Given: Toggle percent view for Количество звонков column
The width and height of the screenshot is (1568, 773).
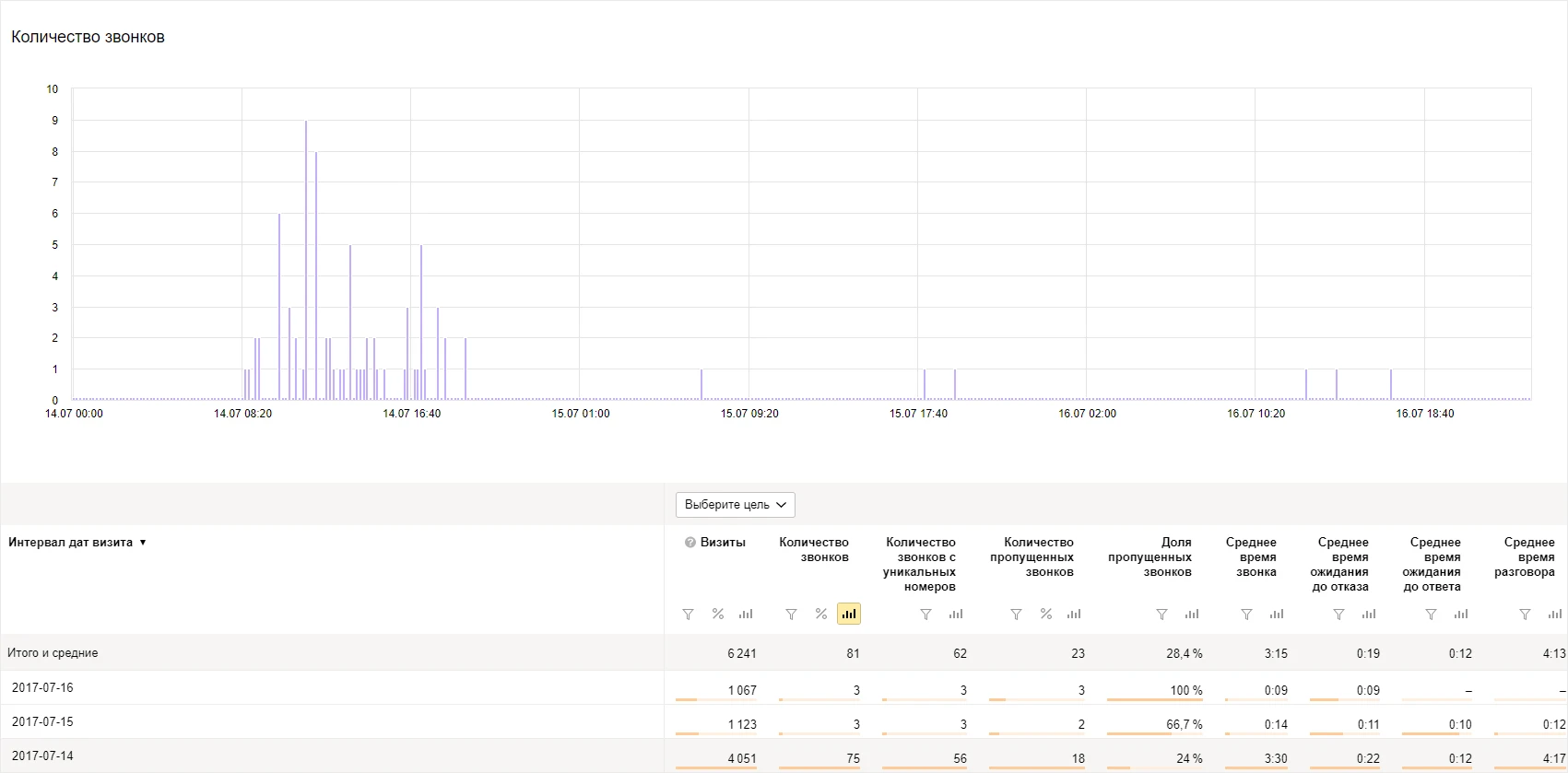Looking at the screenshot, I should (821, 614).
